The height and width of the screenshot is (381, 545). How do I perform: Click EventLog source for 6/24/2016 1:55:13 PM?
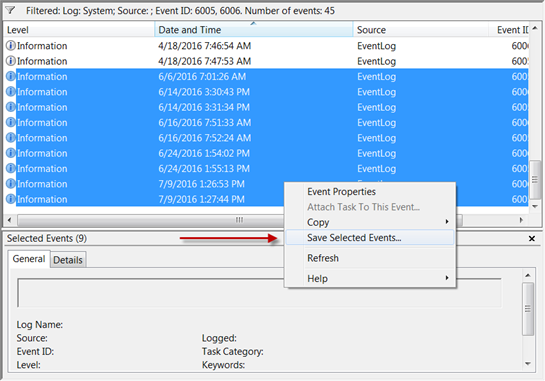click(376, 169)
